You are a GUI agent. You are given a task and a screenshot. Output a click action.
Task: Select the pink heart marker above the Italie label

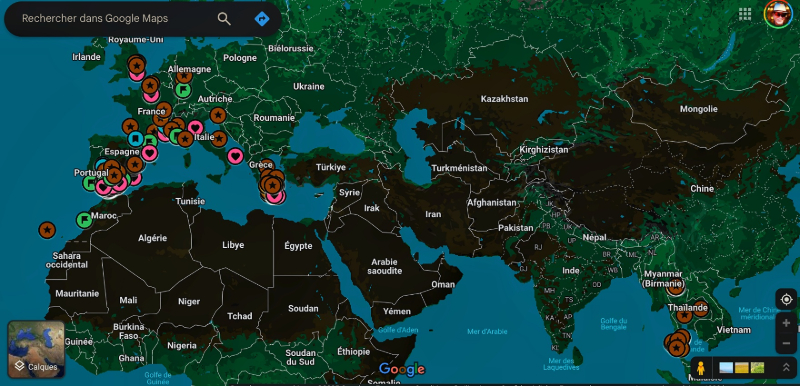pyautogui.click(x=195, y=127)
